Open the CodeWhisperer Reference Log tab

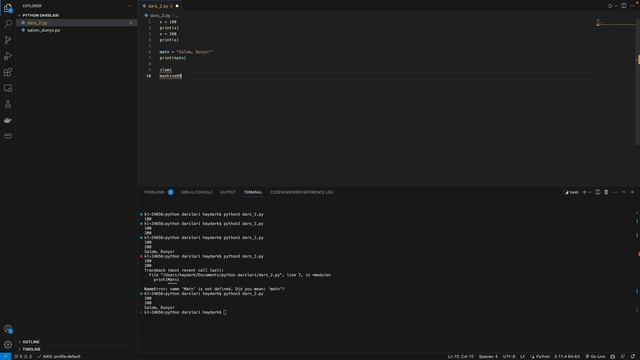301,192
